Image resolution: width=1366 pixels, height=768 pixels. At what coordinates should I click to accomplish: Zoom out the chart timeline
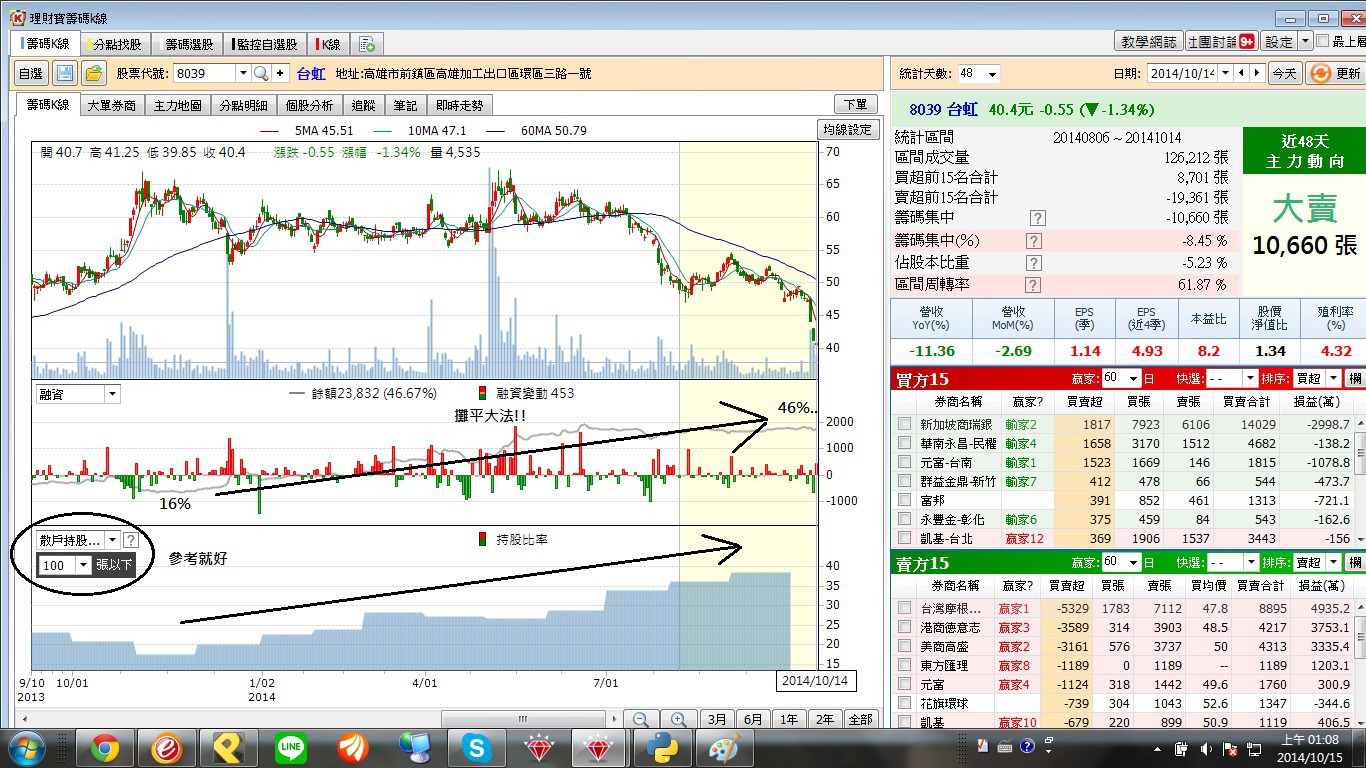coord(641,719)
